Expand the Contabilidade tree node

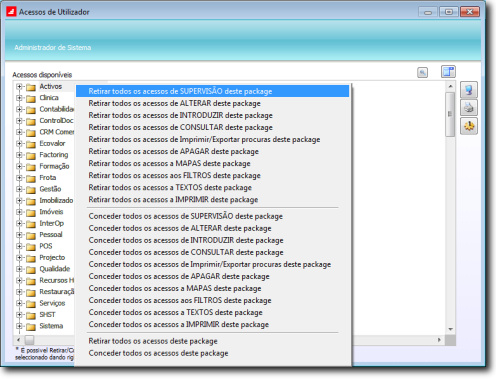click(x=19, y=109)
